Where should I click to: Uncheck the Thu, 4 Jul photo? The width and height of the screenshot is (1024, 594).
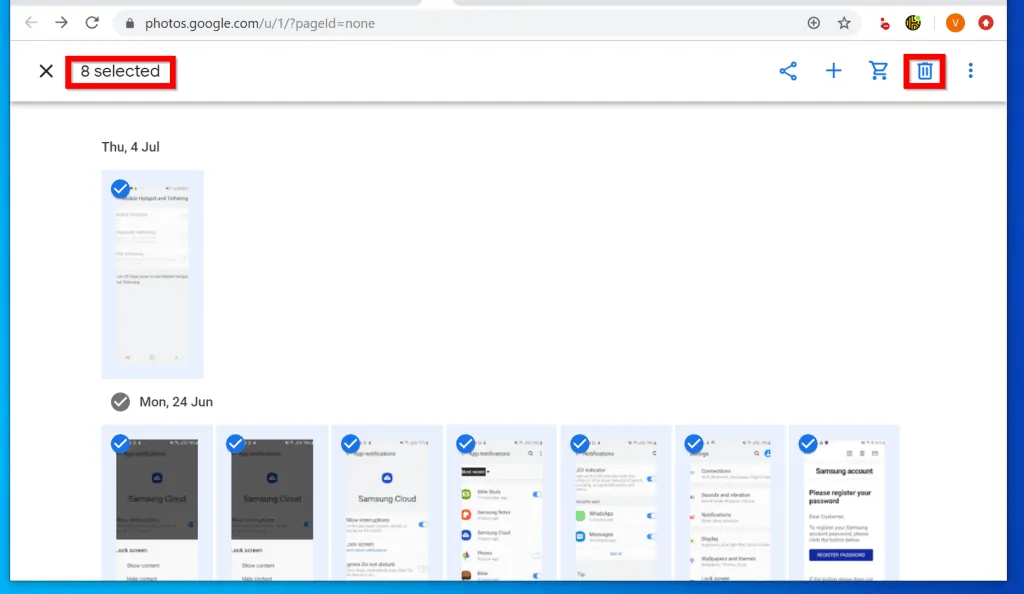click(x=120, y=188)
